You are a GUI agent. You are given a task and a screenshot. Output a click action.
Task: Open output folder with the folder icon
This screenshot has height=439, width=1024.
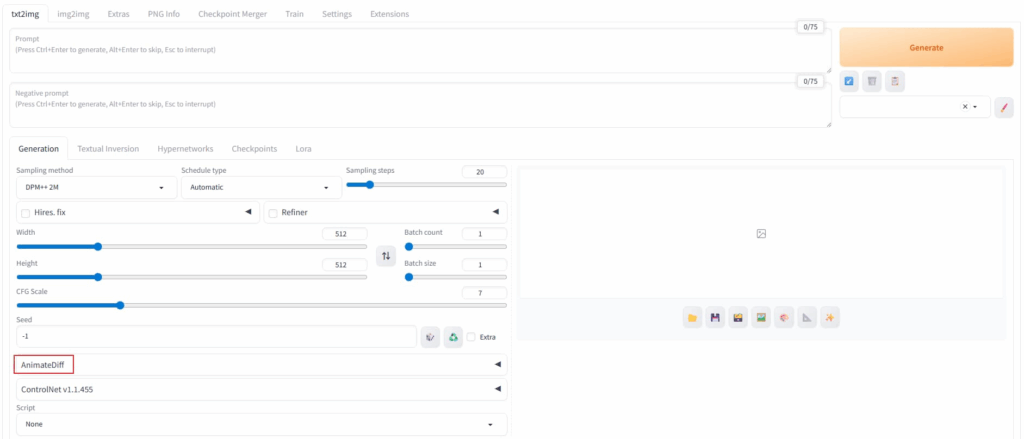tap(692, 318)
